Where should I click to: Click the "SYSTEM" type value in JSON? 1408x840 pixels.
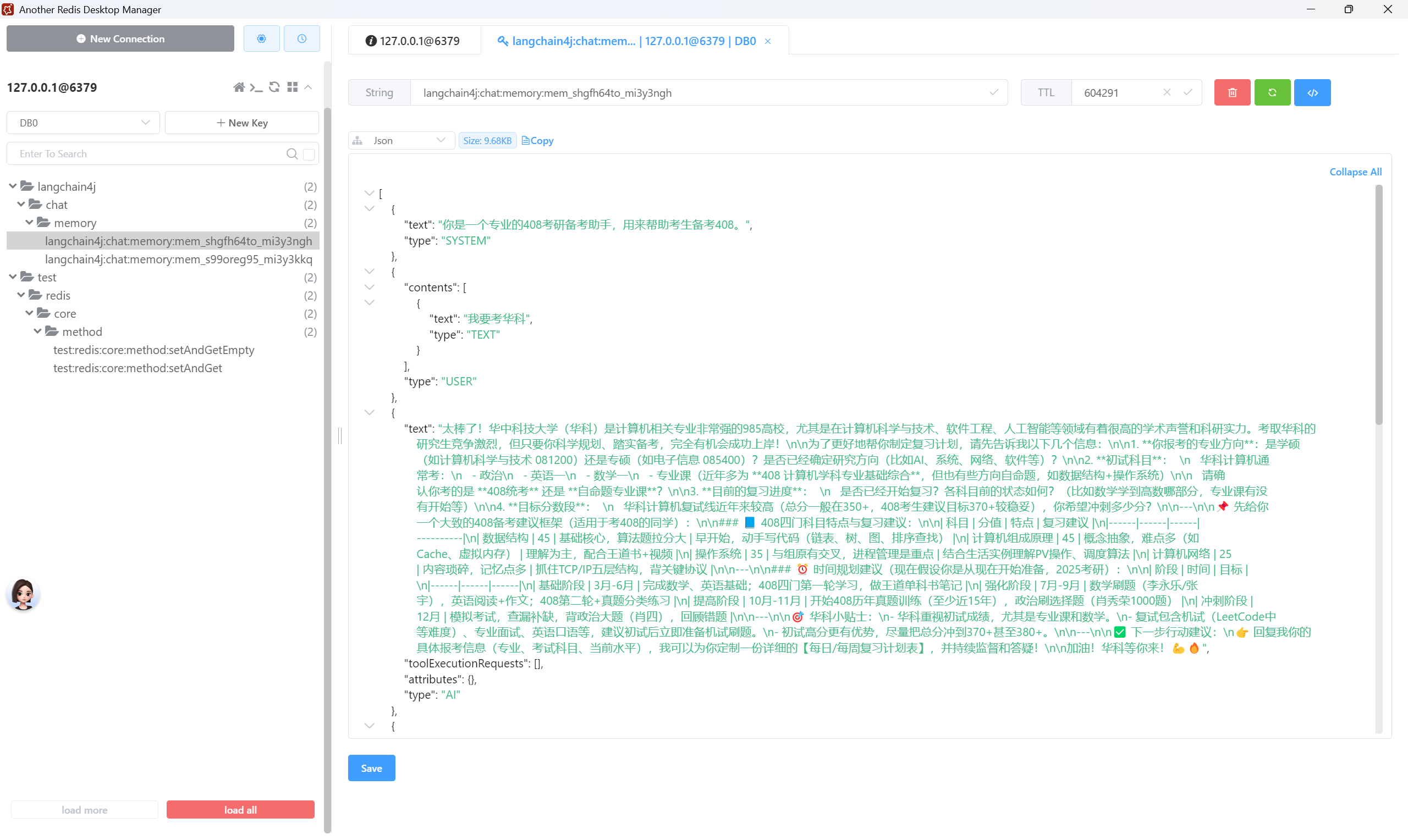(465, 241)
